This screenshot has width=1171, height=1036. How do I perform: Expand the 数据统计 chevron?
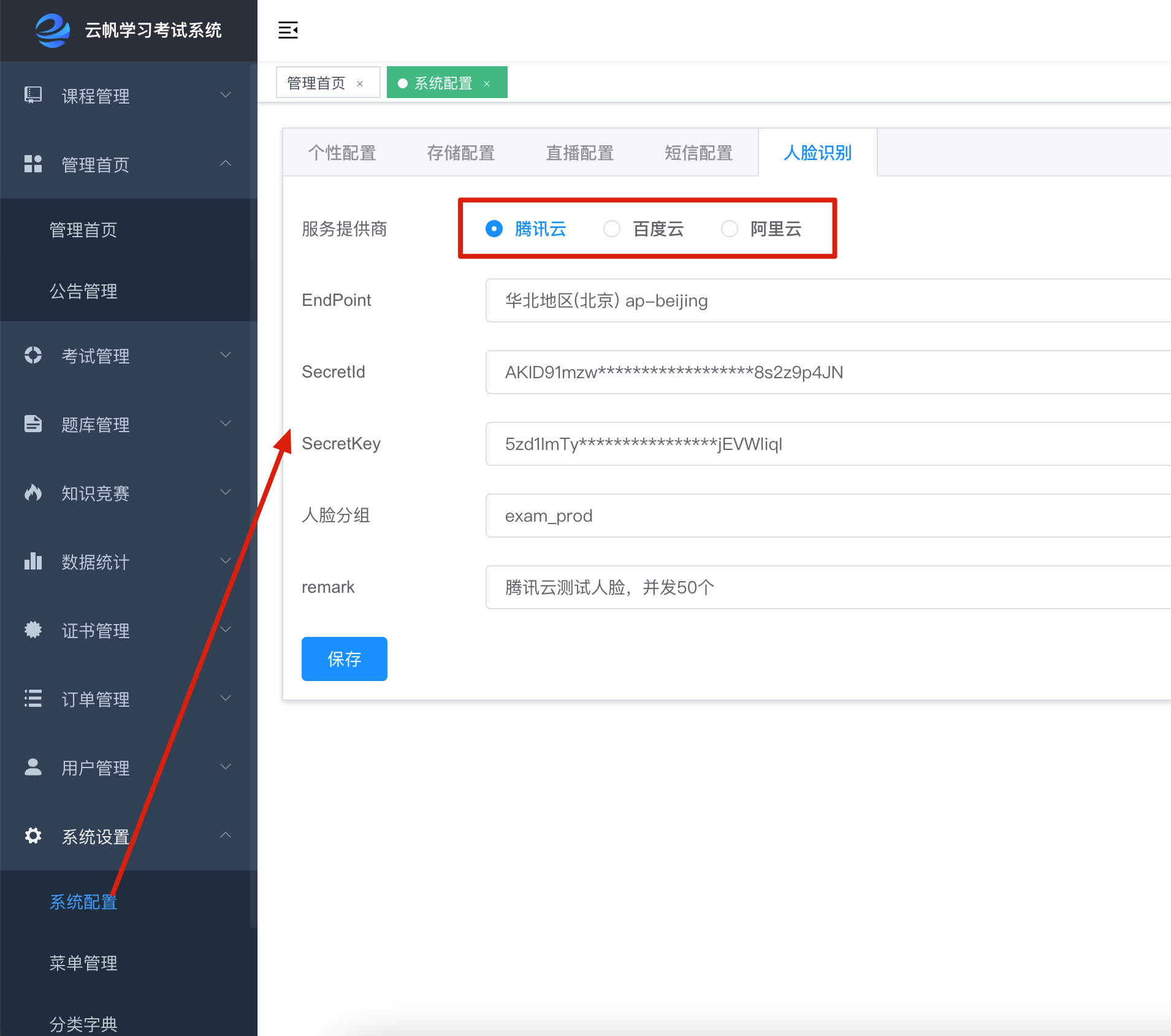point(226,561)
